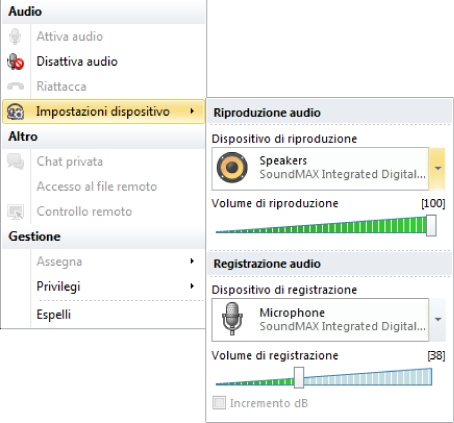Viewport: 454px width, 423px height.
Task: Open the recording device dropdown arrow
Action: pyautogui.click(x=438, y=320)
